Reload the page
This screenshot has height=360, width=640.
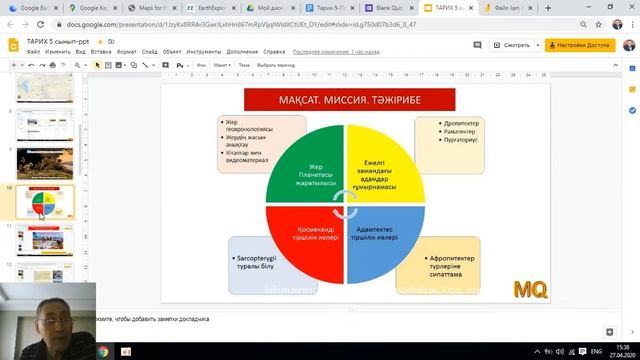[x=40, y=24]
